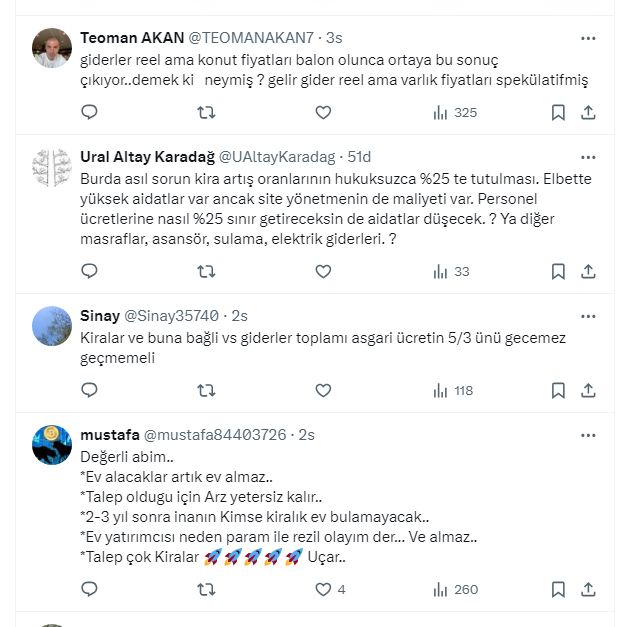Image resolution: width=627 pixels, height=627 pixels.
Task: Click Sinay's profile avatar
Action: coord(51,326)
